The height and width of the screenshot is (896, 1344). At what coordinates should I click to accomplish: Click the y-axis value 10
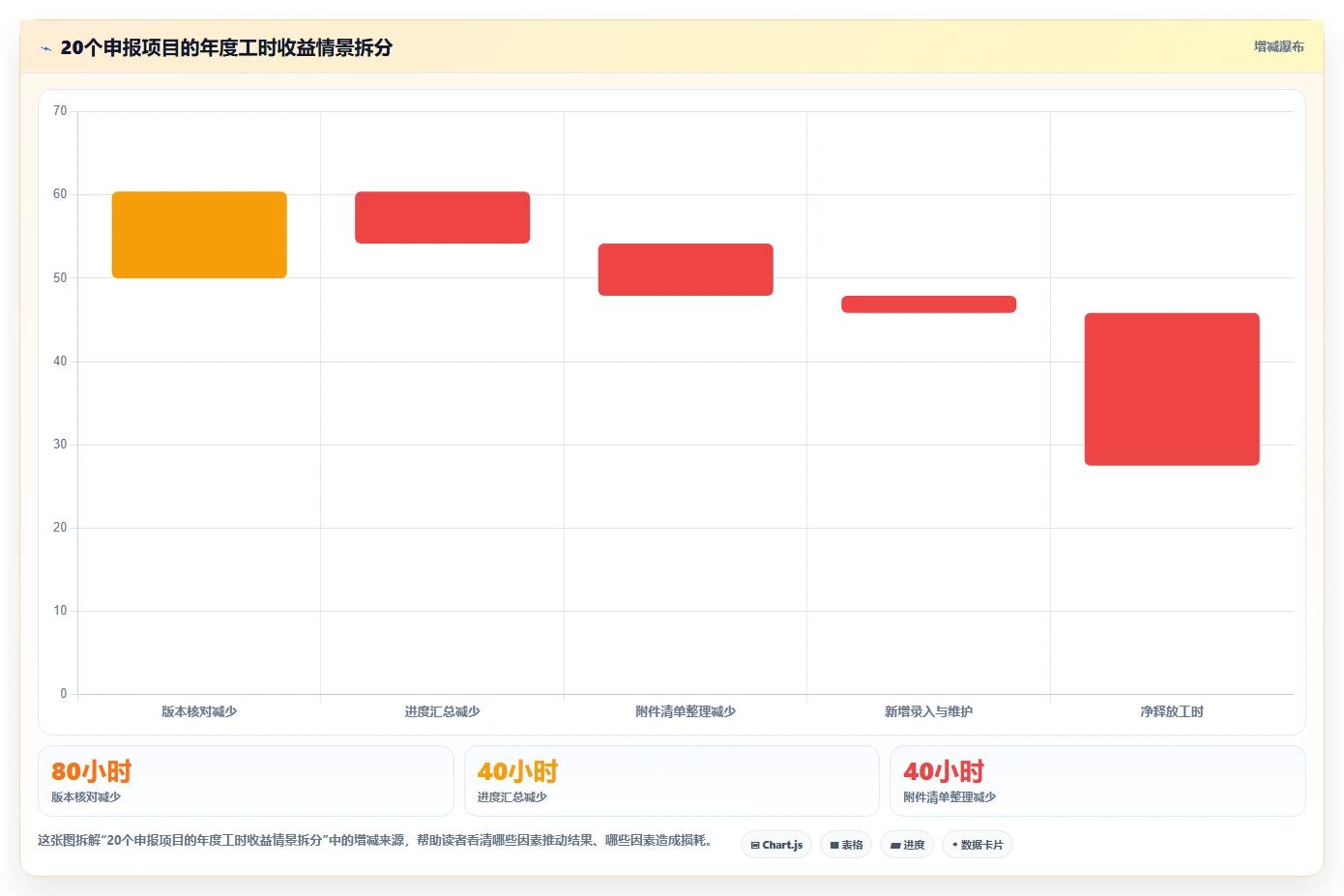tap(60, 611)
